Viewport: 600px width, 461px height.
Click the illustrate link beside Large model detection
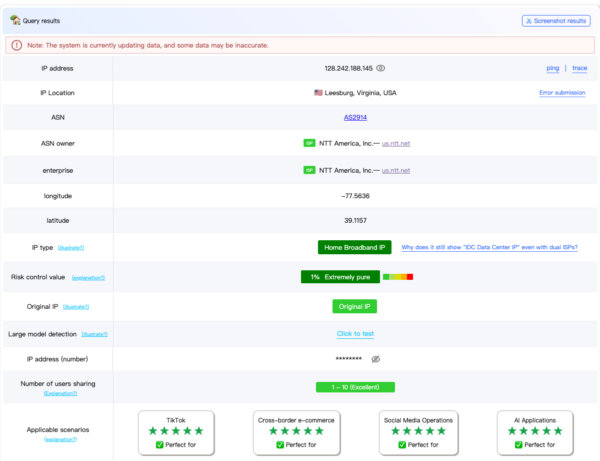pyautogui.click(x=95, y=334)
